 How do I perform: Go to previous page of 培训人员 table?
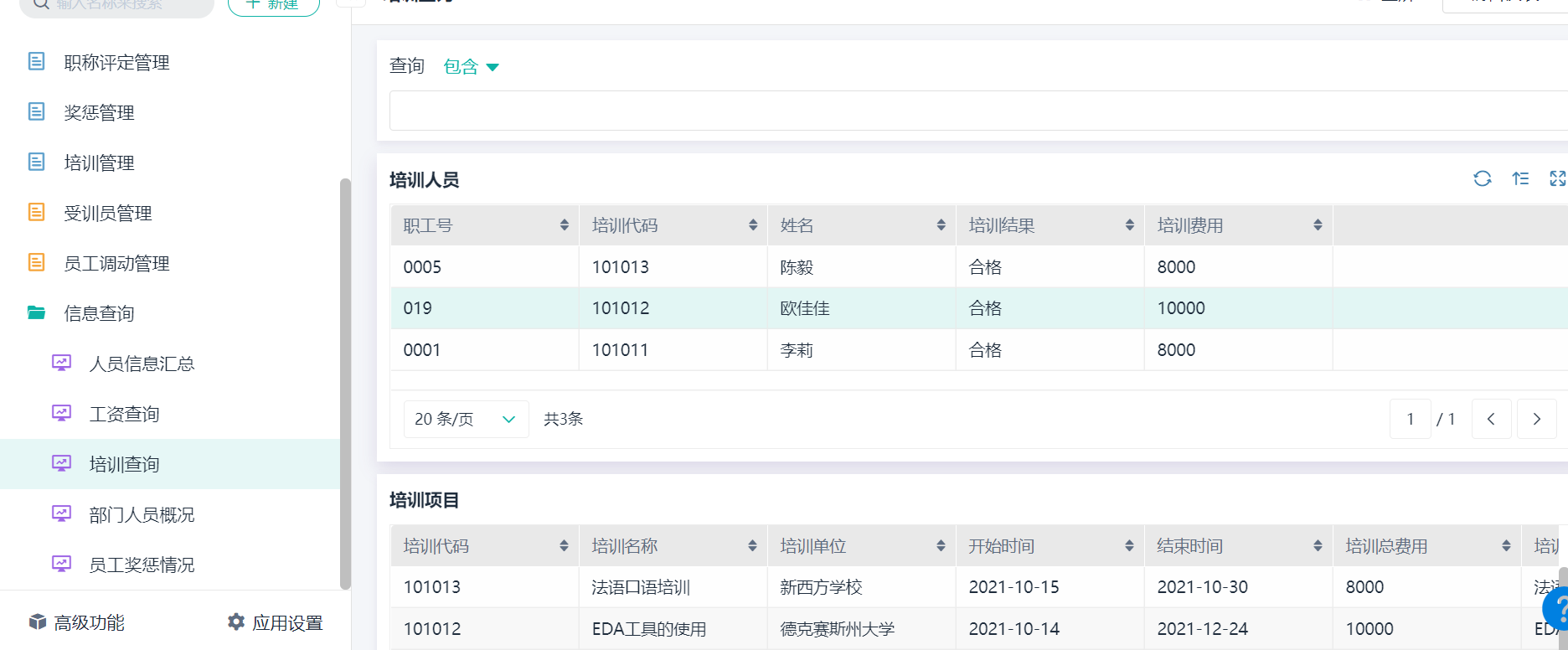pyautogui.click(x=1491, y=419)
